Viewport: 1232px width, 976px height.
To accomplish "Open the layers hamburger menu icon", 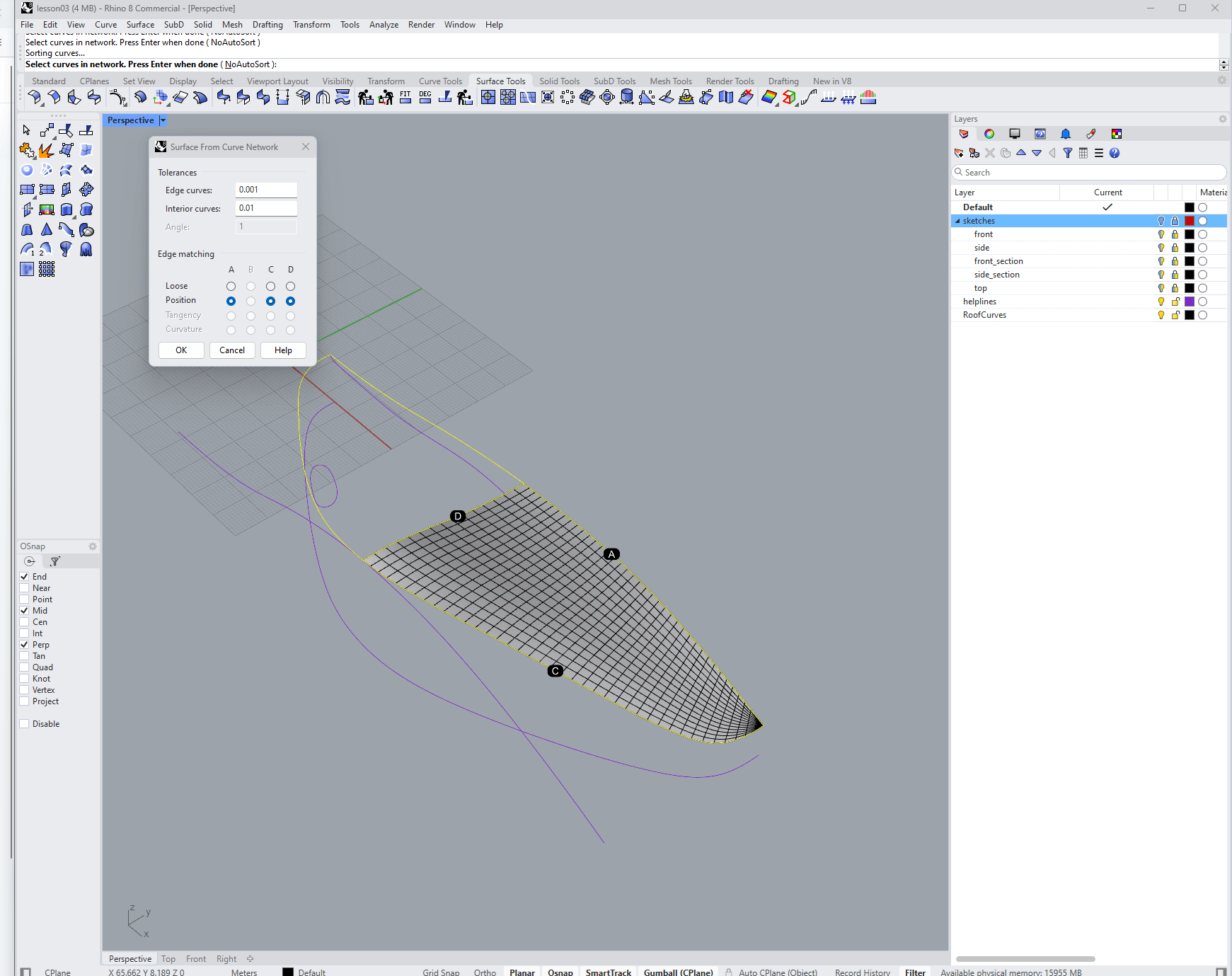I will pos(1099,153).
